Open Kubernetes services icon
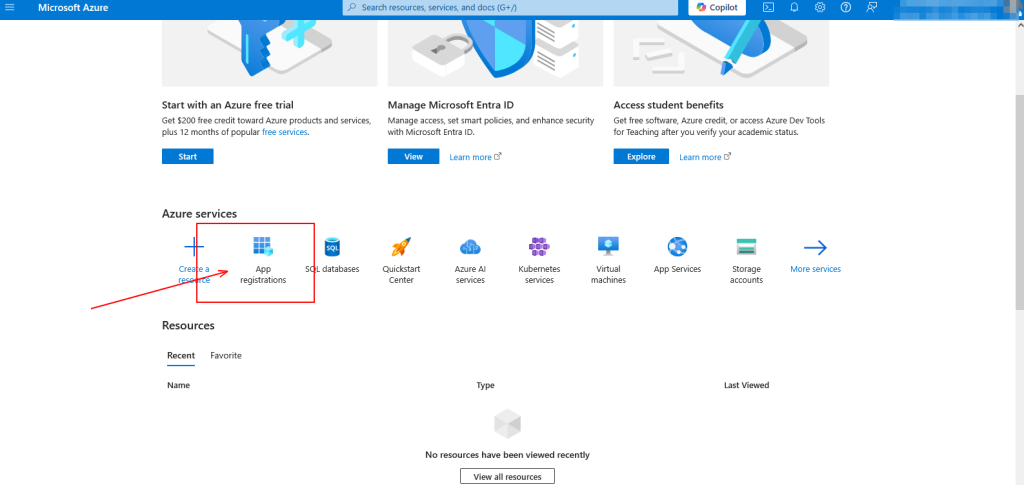This screenshot has width=1024, height=485. pyautogui.click(x=539, y=247)
